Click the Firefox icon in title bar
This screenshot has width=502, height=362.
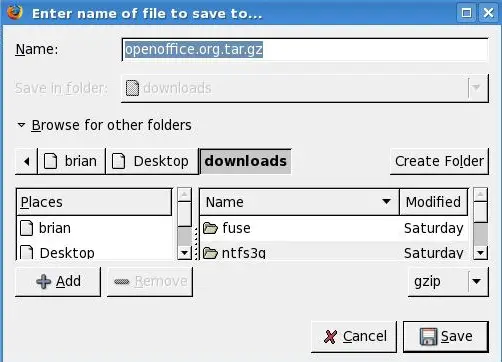pyautogui.click(x=14, y=12)
